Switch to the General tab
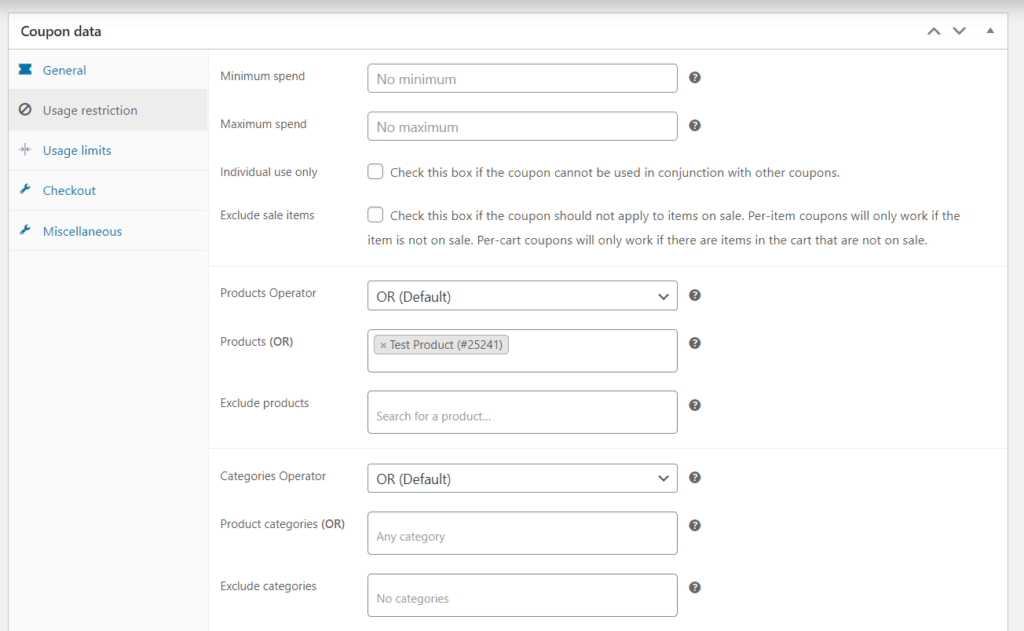The height and width of the screenshot is (631, 1024). (x=64, y=70)
